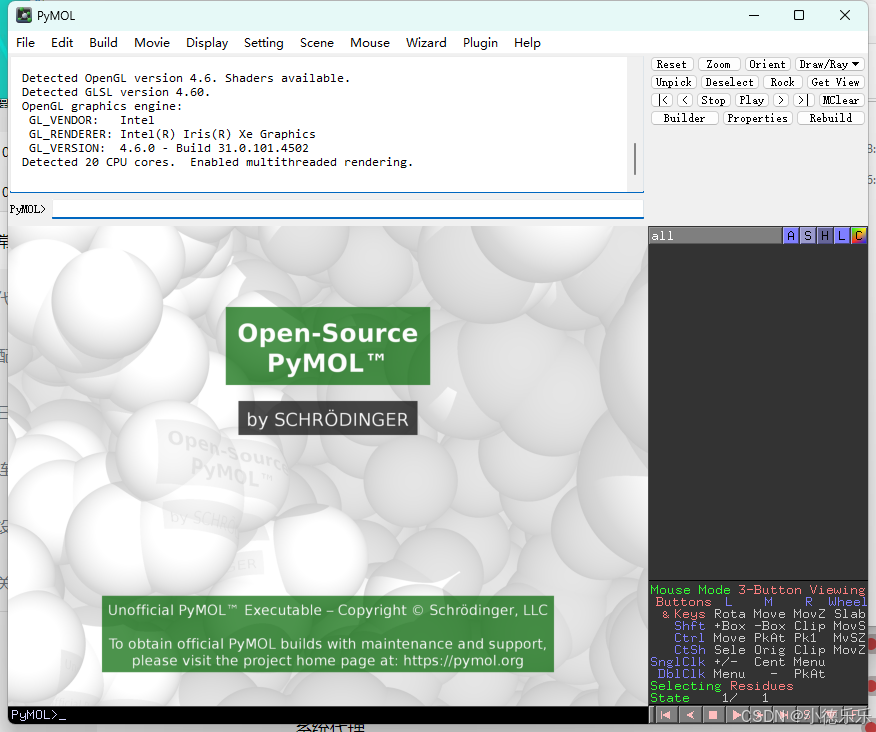
Task: Open the Setting menu
Action: point(264,43)
